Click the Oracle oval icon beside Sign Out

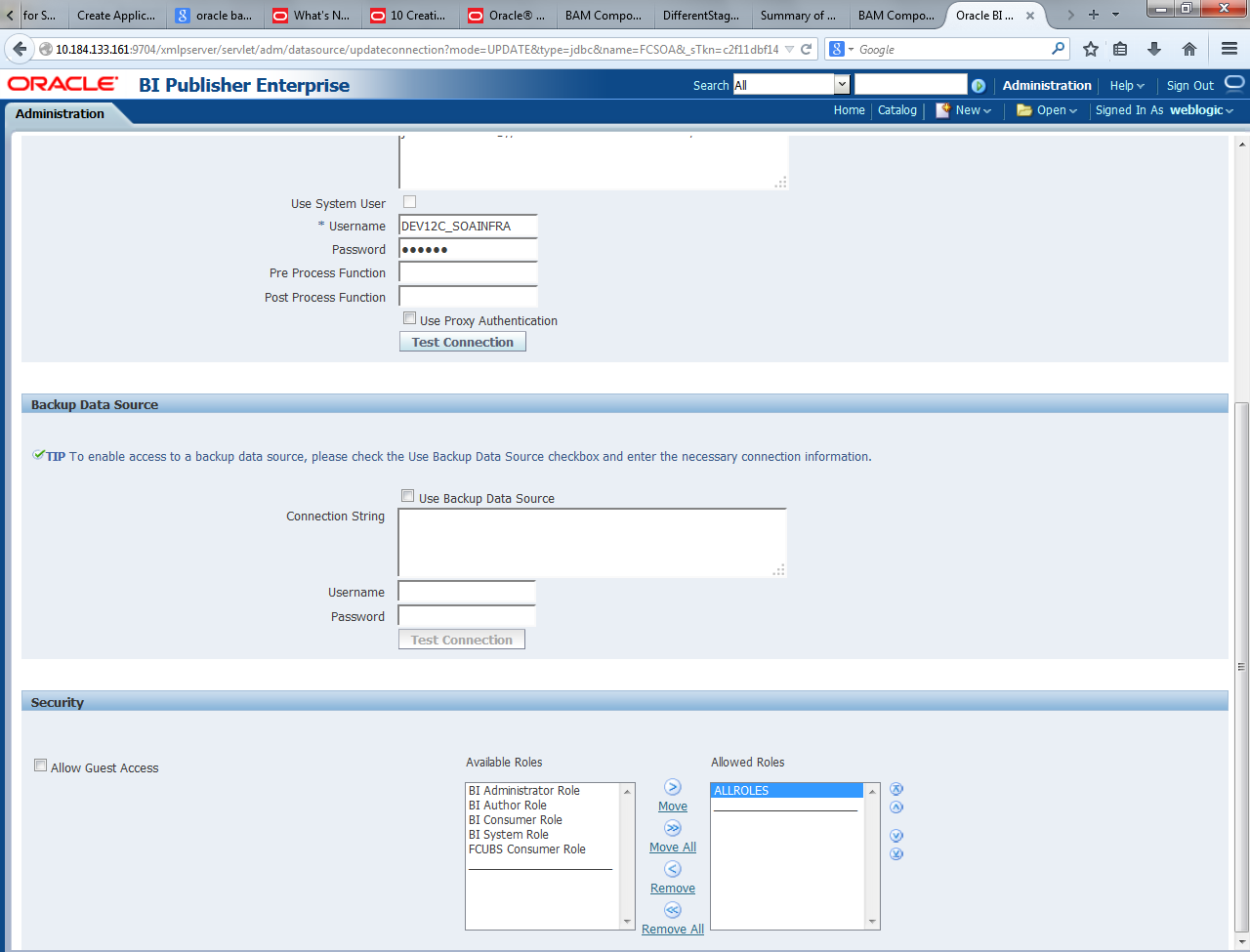1234,83
